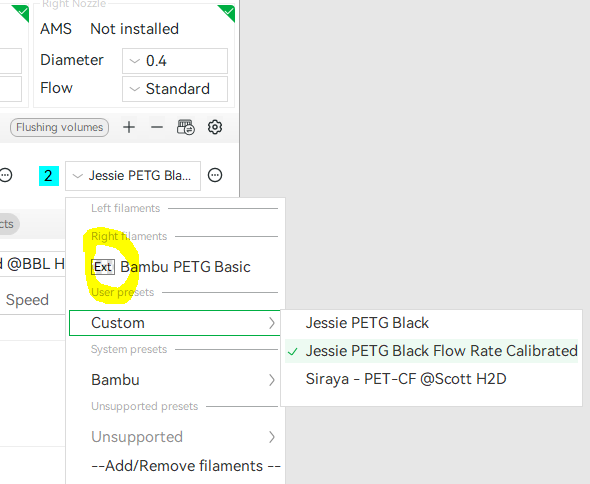The height and width of the screenshot is (484, 590).
Task: Open the Flow Standard dropdown
Action: point(175,89)
